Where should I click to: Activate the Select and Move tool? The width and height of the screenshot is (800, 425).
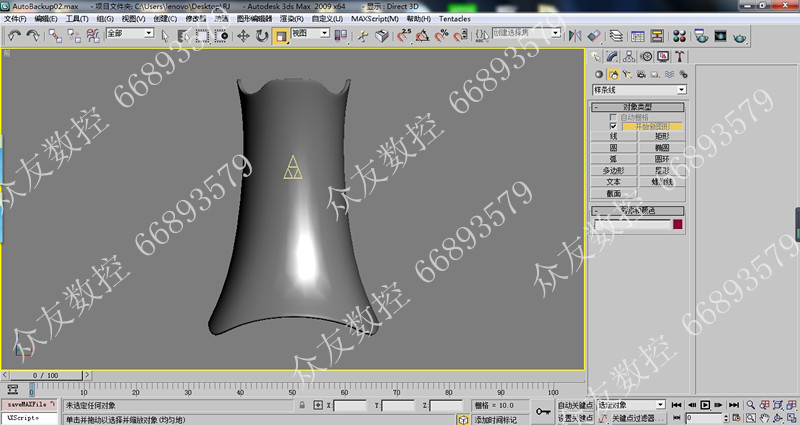click(243, 36)
